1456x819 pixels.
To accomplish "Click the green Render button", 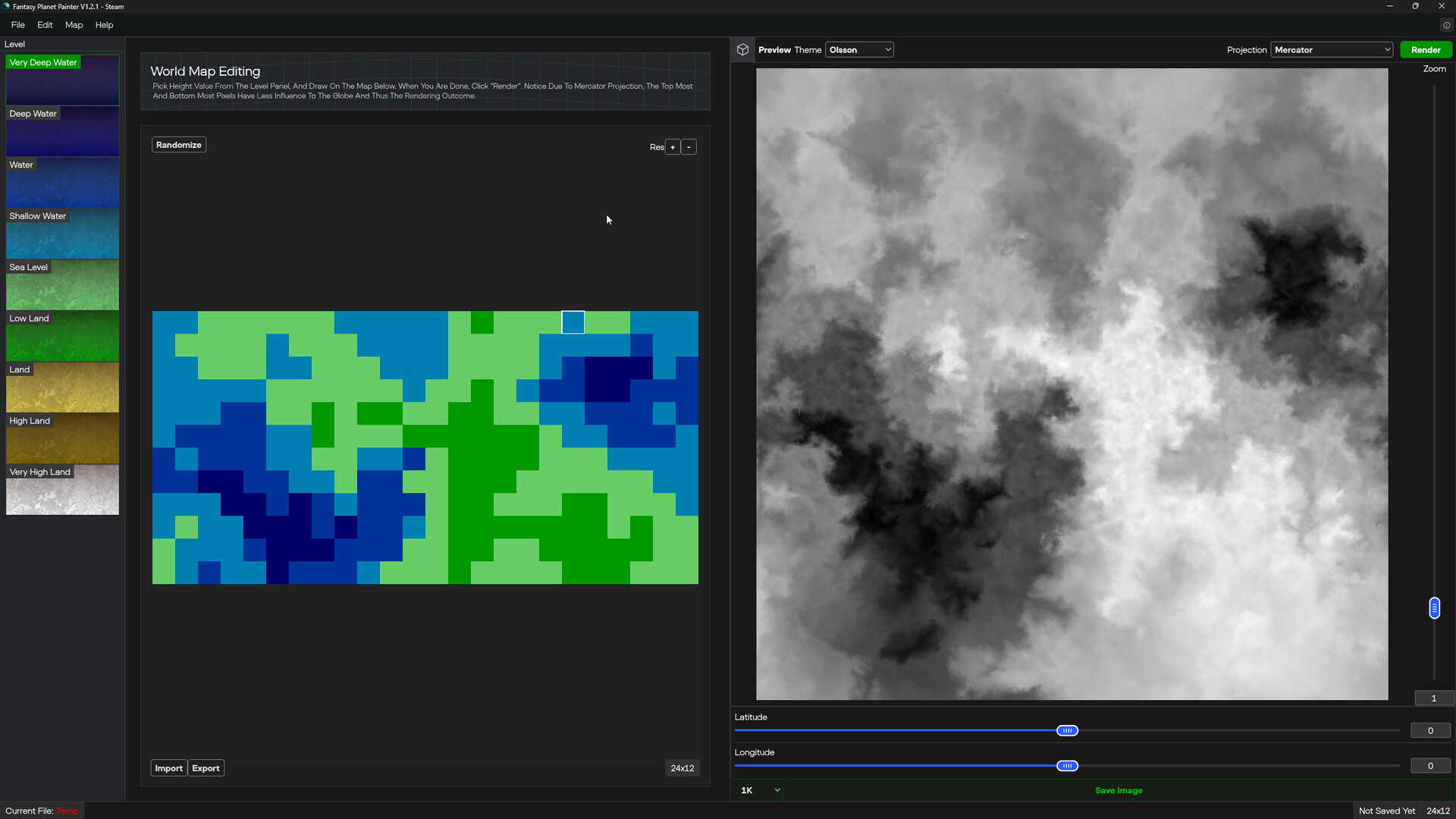I will pyautogui.click(x=1426, y=50).
